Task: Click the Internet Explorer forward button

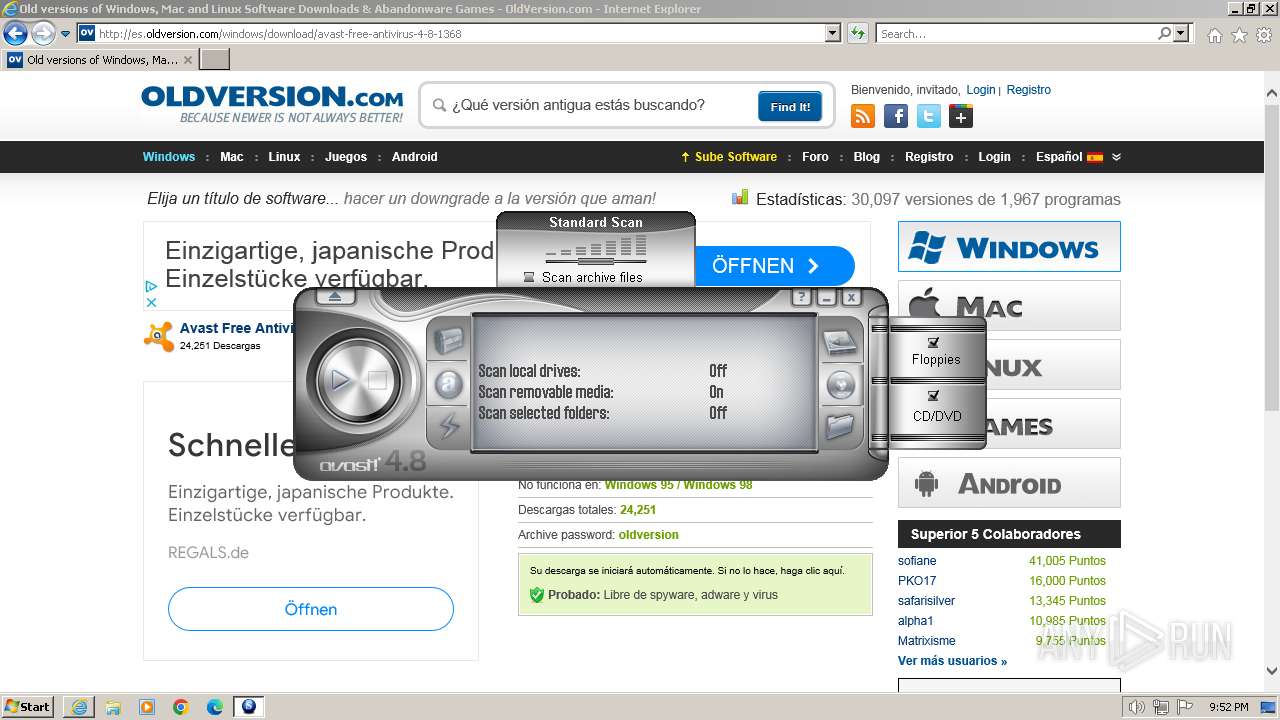Action: 43,33
